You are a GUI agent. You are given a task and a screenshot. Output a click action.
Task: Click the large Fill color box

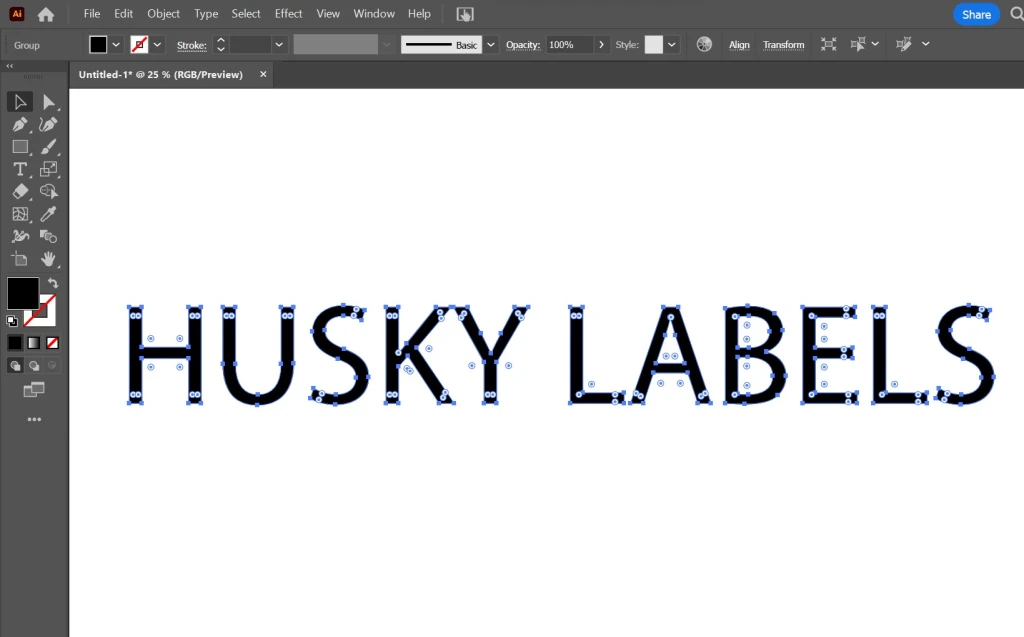click(23, 293)
